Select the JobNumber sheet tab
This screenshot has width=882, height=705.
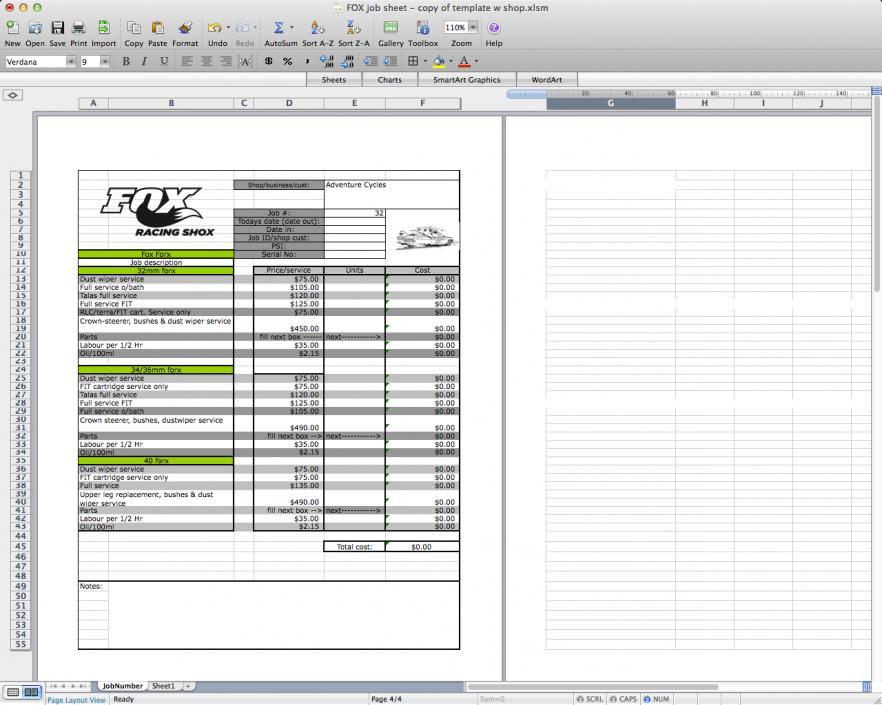click(122, 686)
